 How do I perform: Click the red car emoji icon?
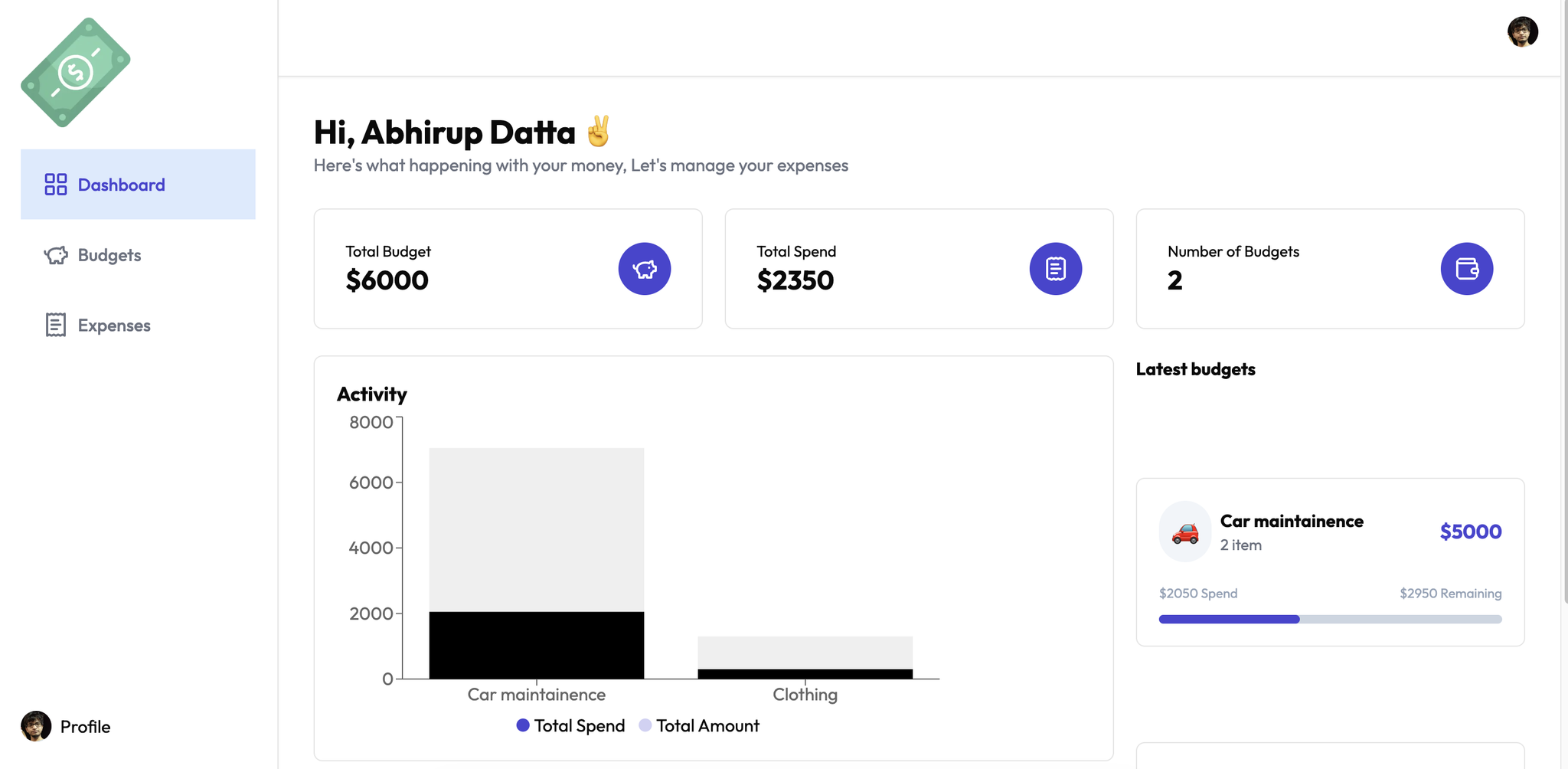click(1185, 532)
